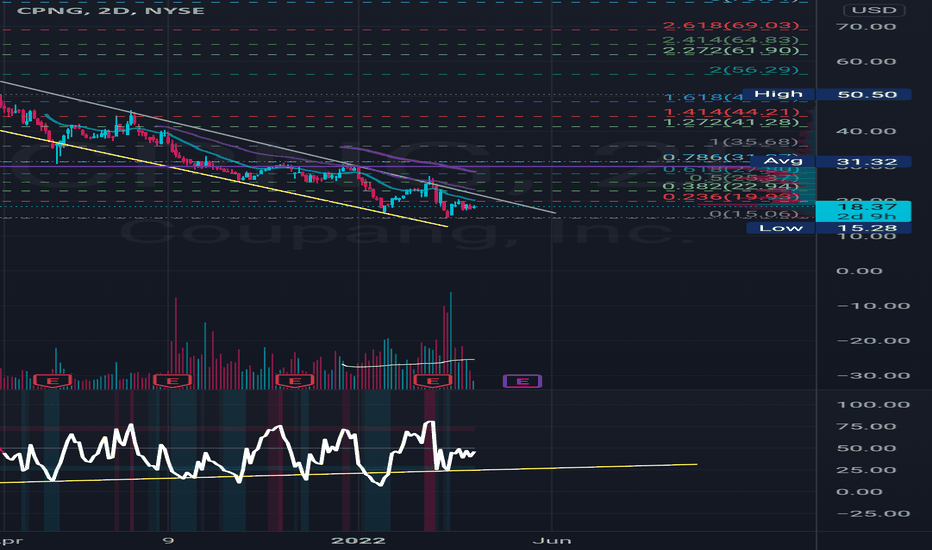Click the 2(56.29) Fibonacci level label
The width and height of the screenshot is (932, 550).
point(754,70)
